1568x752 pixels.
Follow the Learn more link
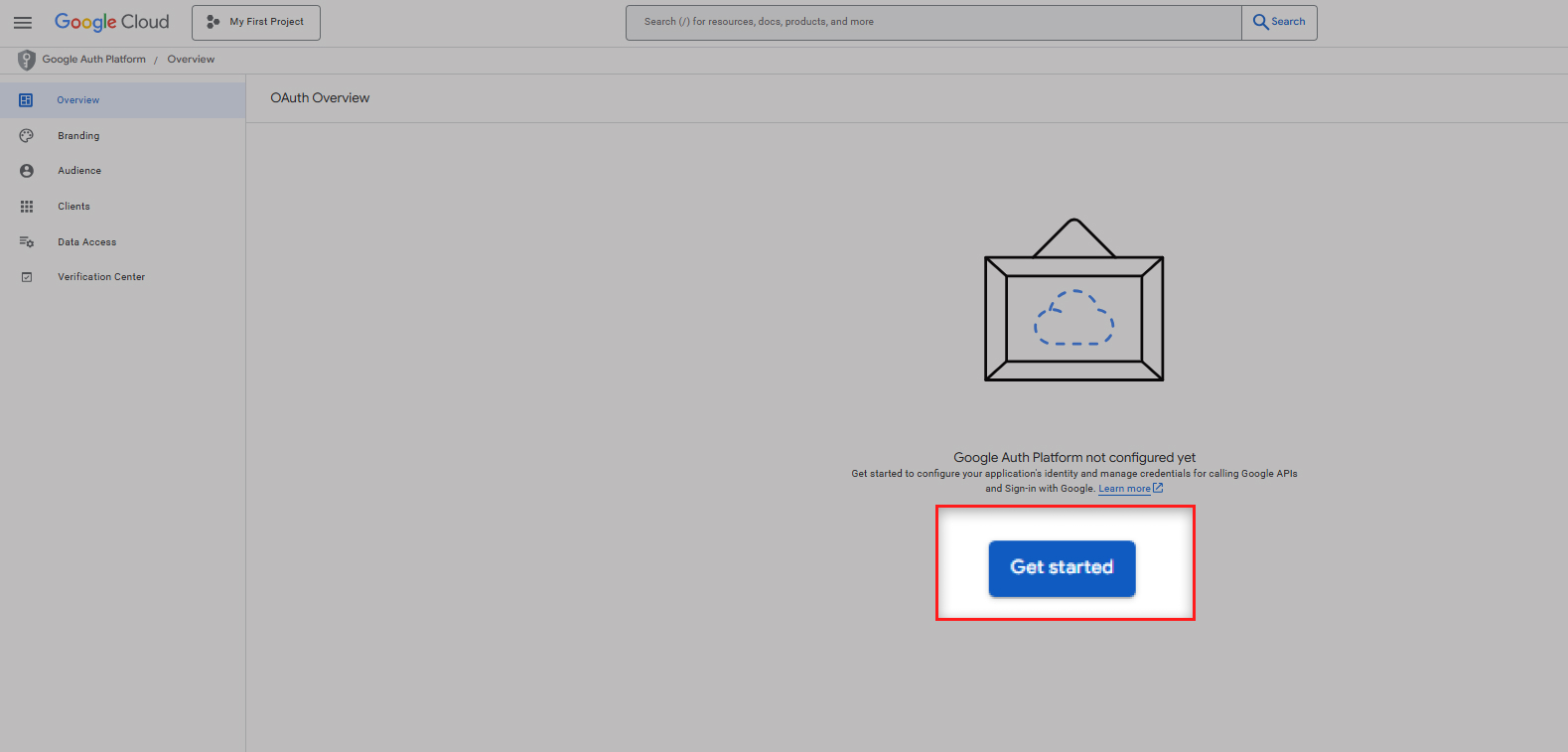[x=1124, y=489]
